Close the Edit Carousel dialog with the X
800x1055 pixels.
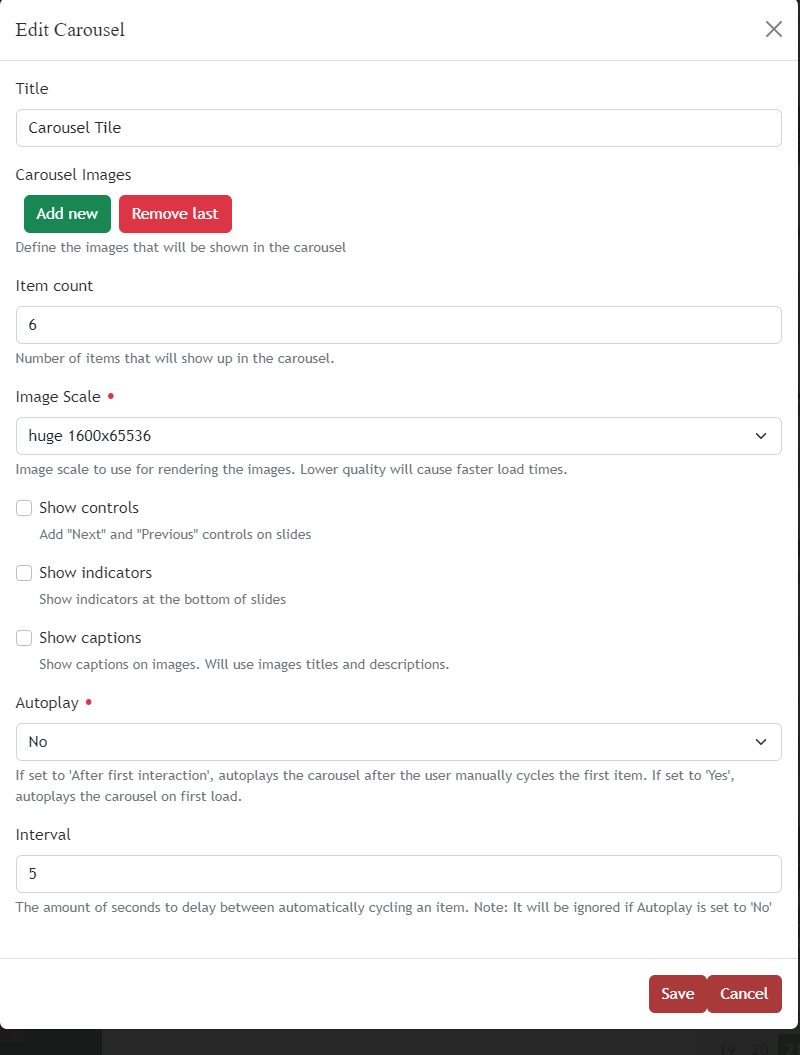click(773, 29)
